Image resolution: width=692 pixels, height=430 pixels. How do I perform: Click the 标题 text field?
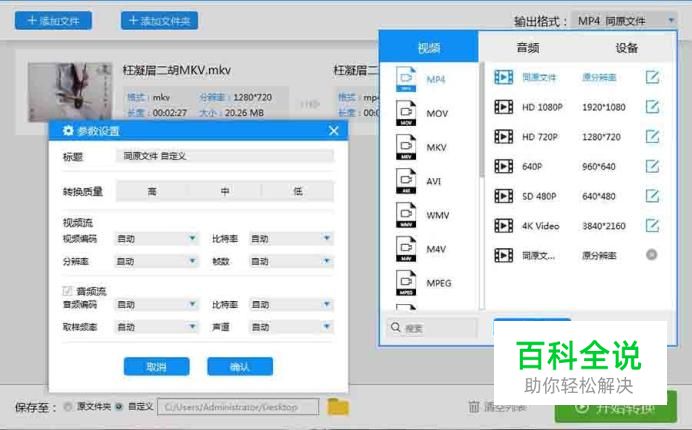[x=225, y=156]
